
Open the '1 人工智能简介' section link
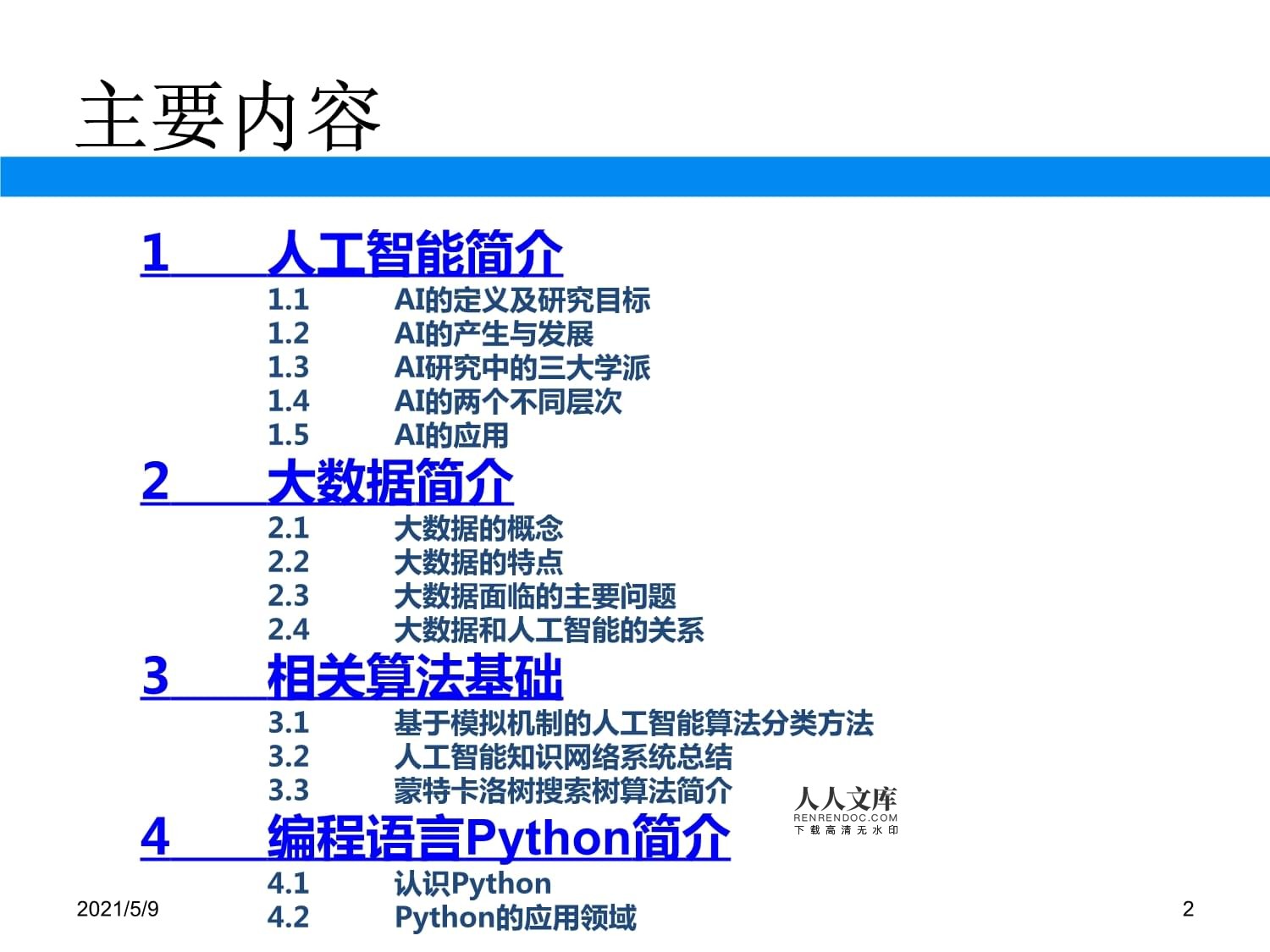click(x=351, y=253)
